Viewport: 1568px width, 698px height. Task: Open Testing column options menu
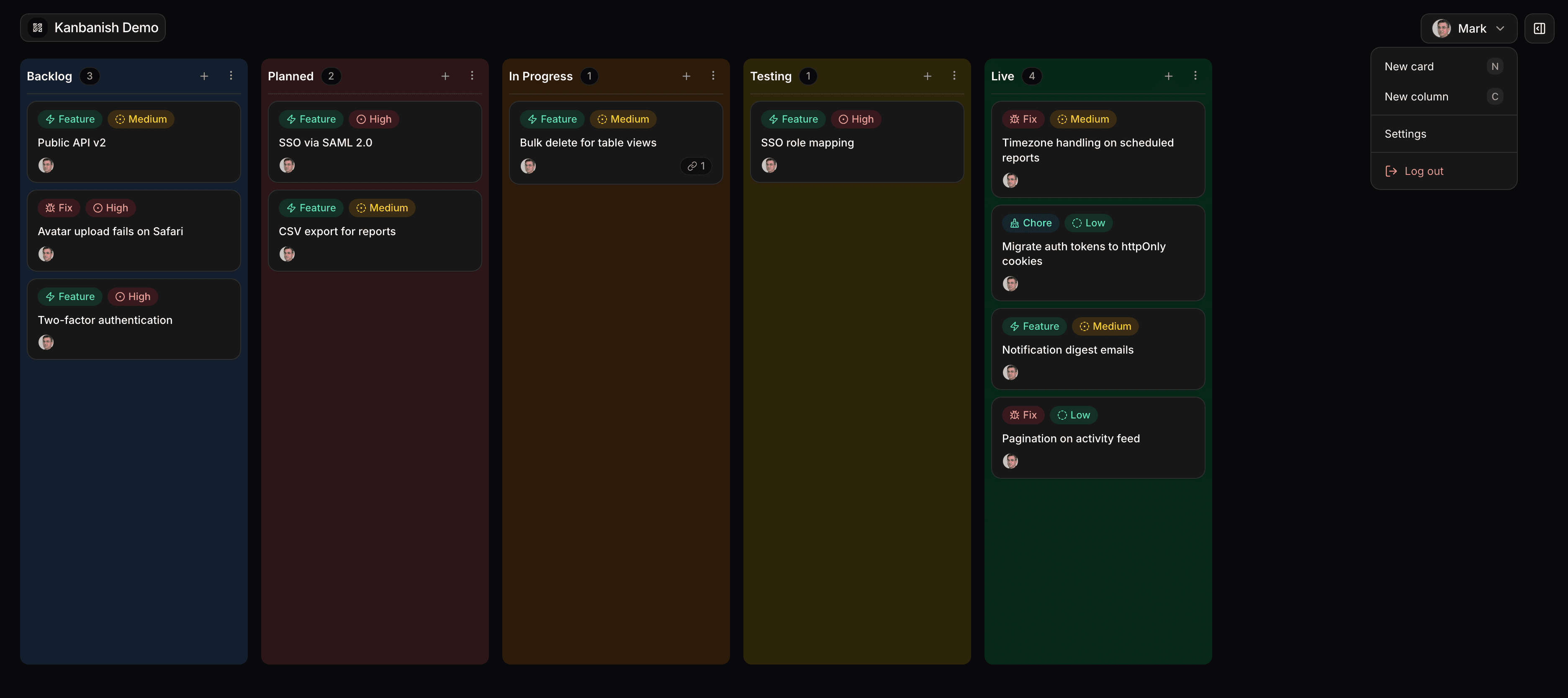954,76
